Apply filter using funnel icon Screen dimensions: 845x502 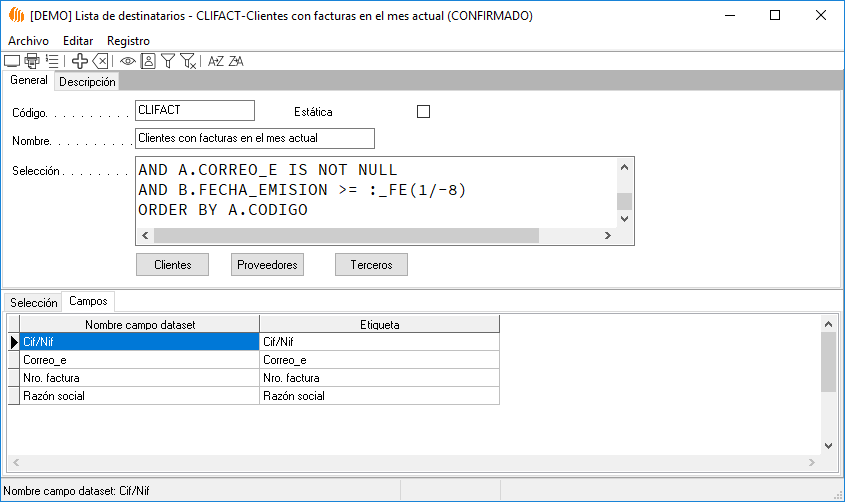pos(168,61)
